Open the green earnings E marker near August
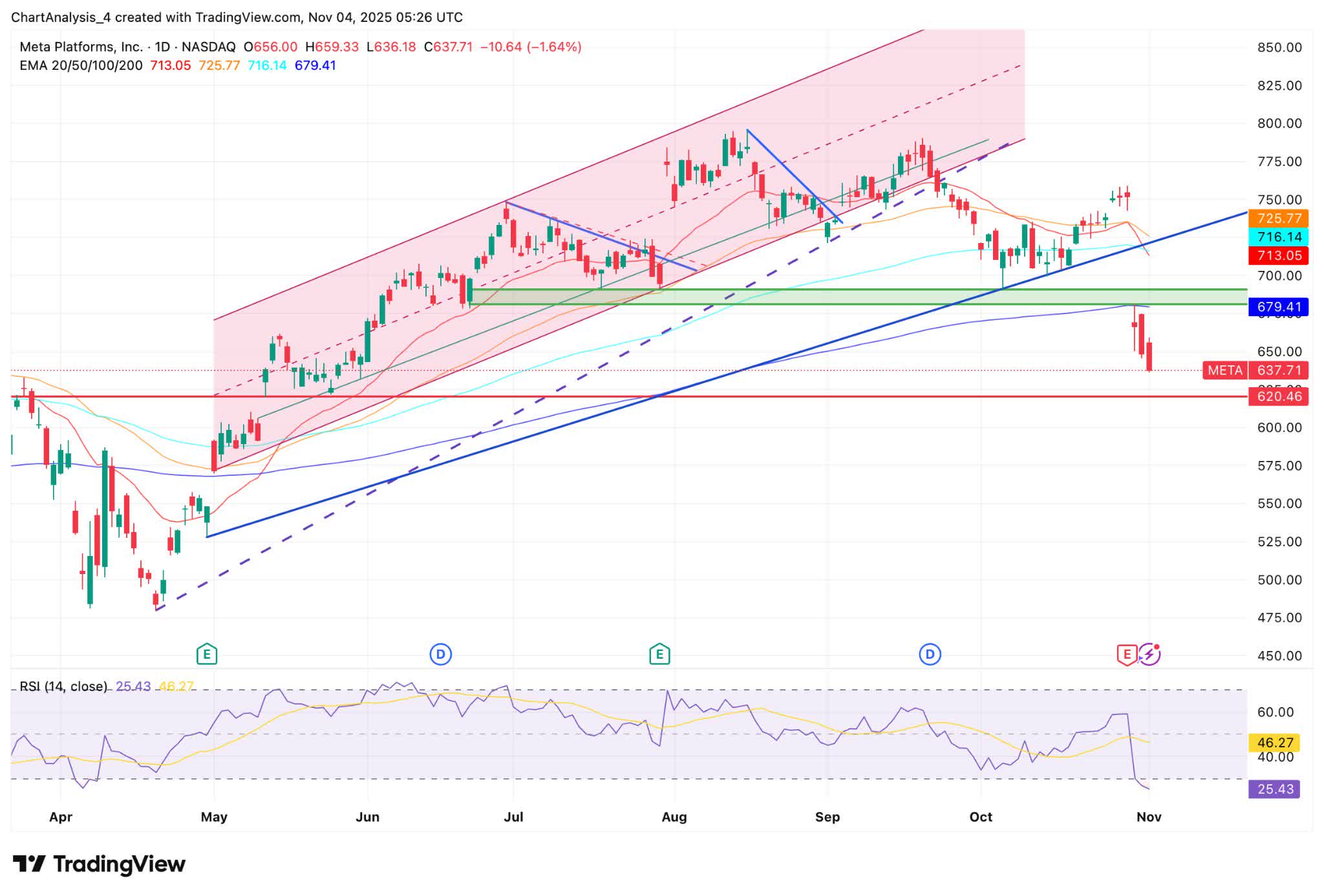The width and height of the screenshot is (1324, 896). click(659, 654)
